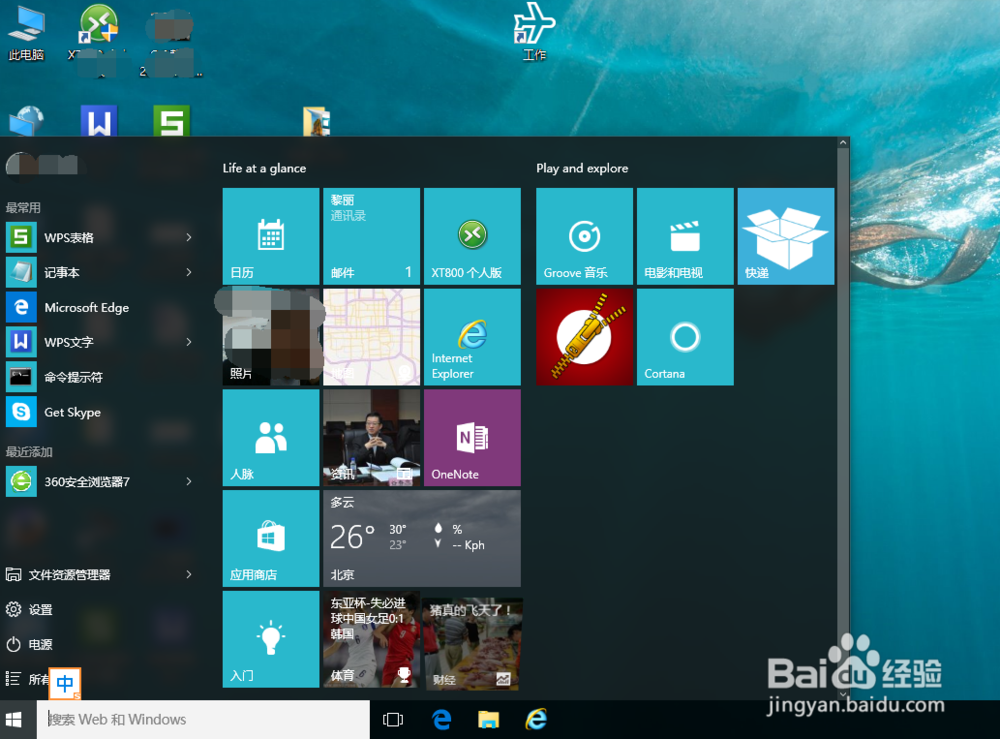Toggle the 中 input method indicator

tap(65, 684)
